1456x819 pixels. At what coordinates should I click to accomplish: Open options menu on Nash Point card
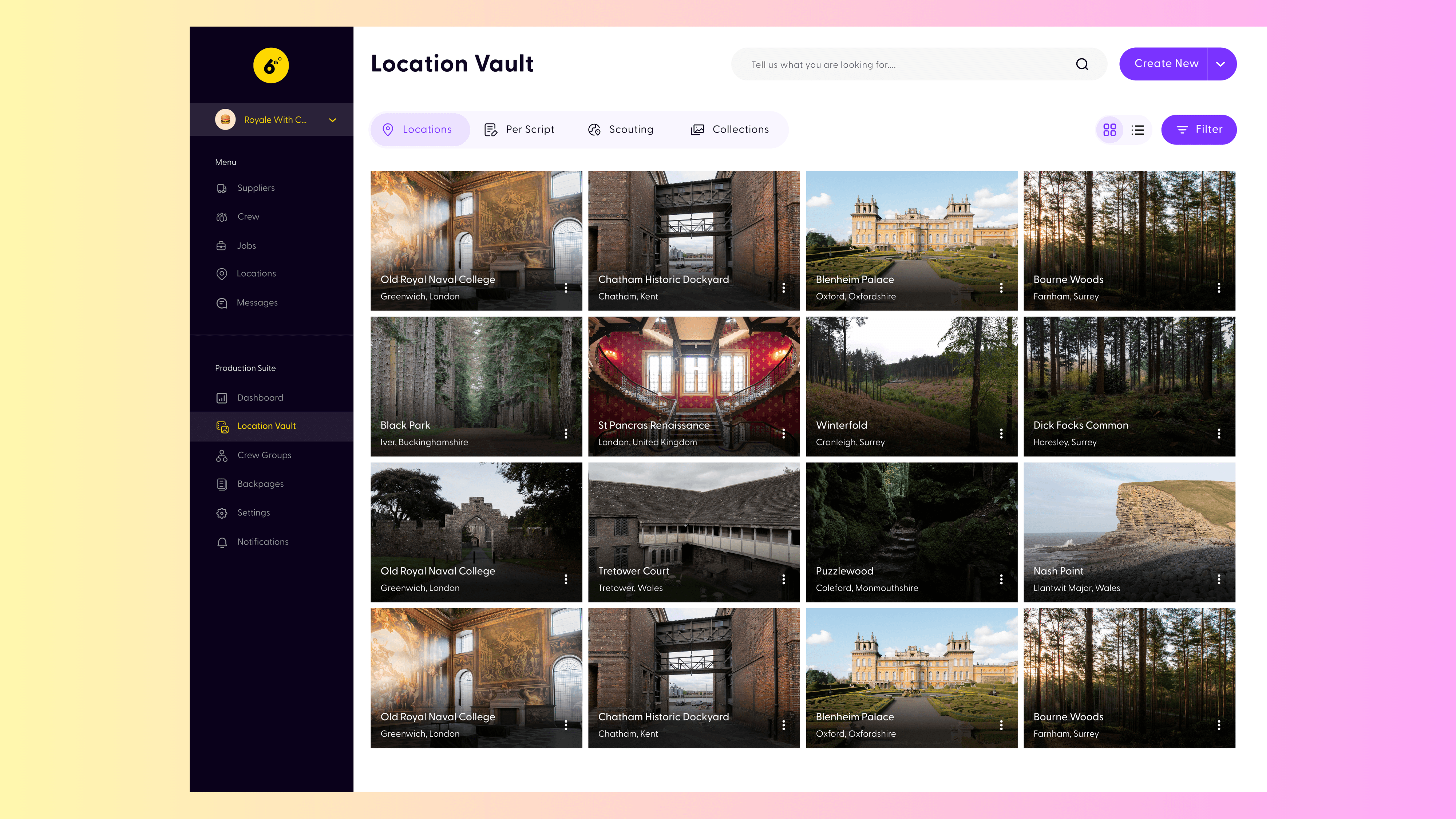click(1219, 579)
